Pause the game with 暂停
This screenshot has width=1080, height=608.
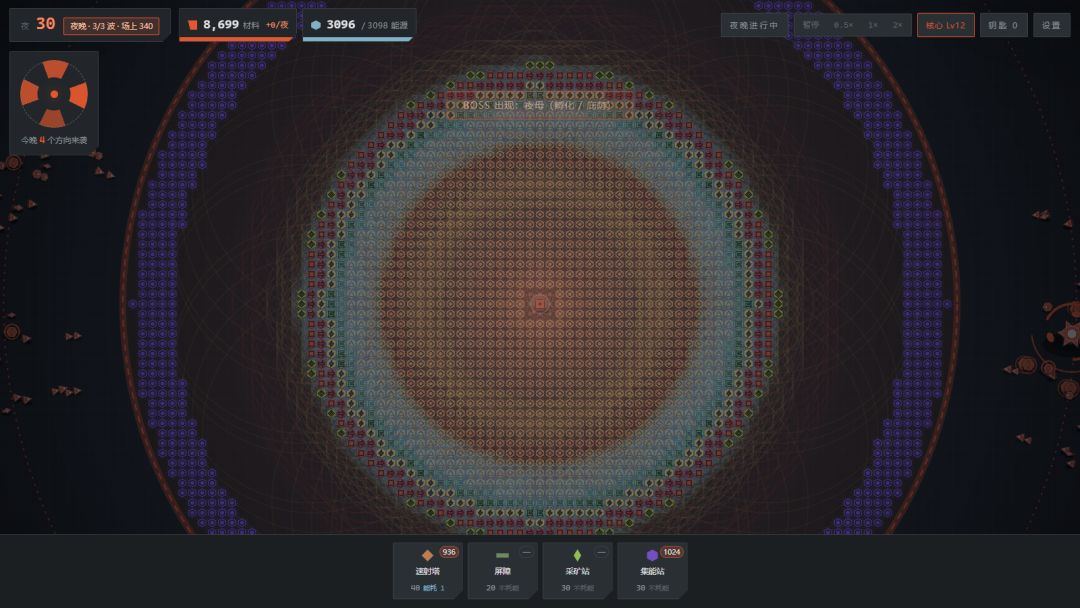pyautogui.click(x=811, y=25)
